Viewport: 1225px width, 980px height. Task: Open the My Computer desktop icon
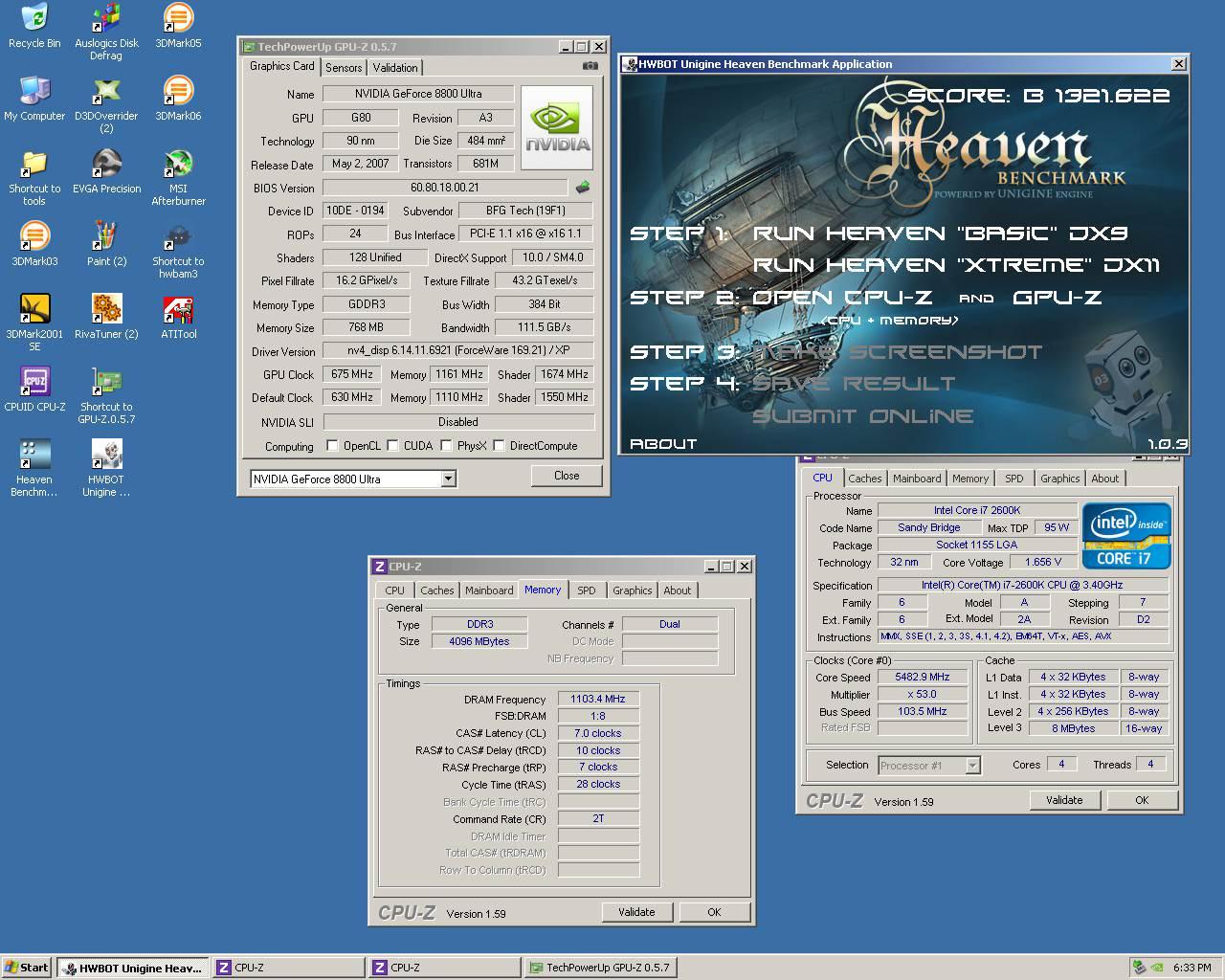click(x=34, y=99)
